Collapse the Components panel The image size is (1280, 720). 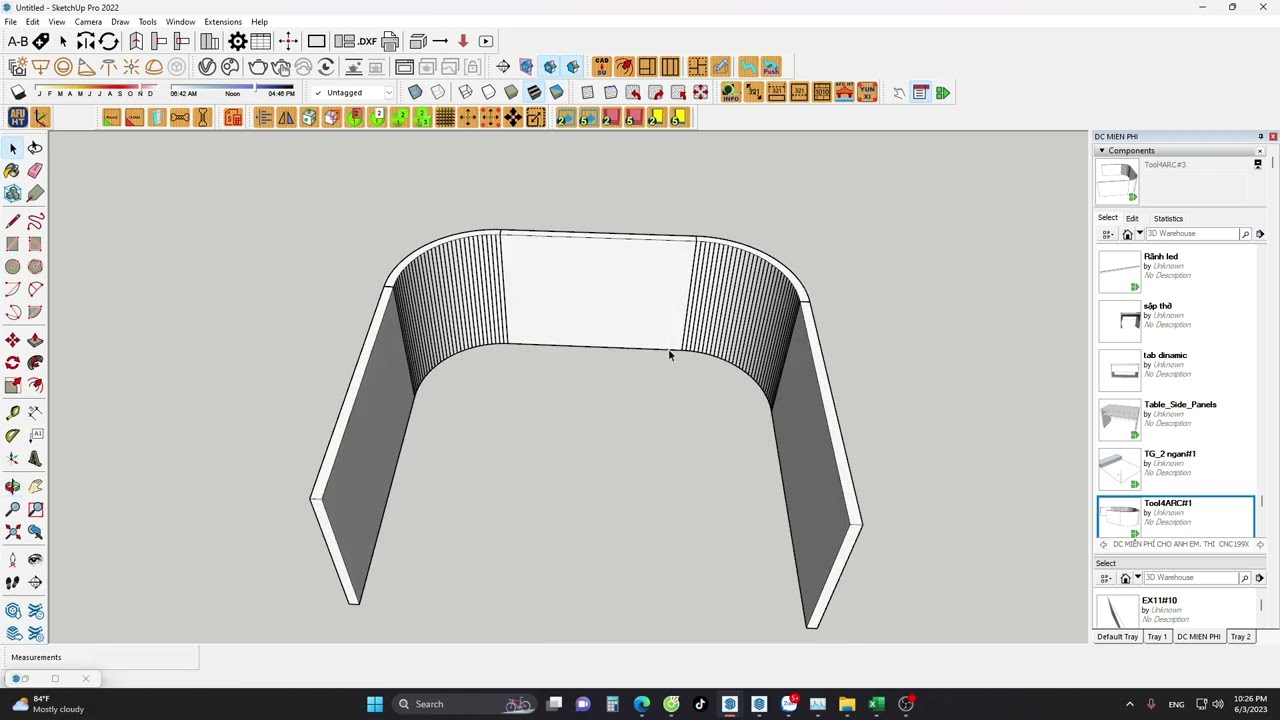1102,151
